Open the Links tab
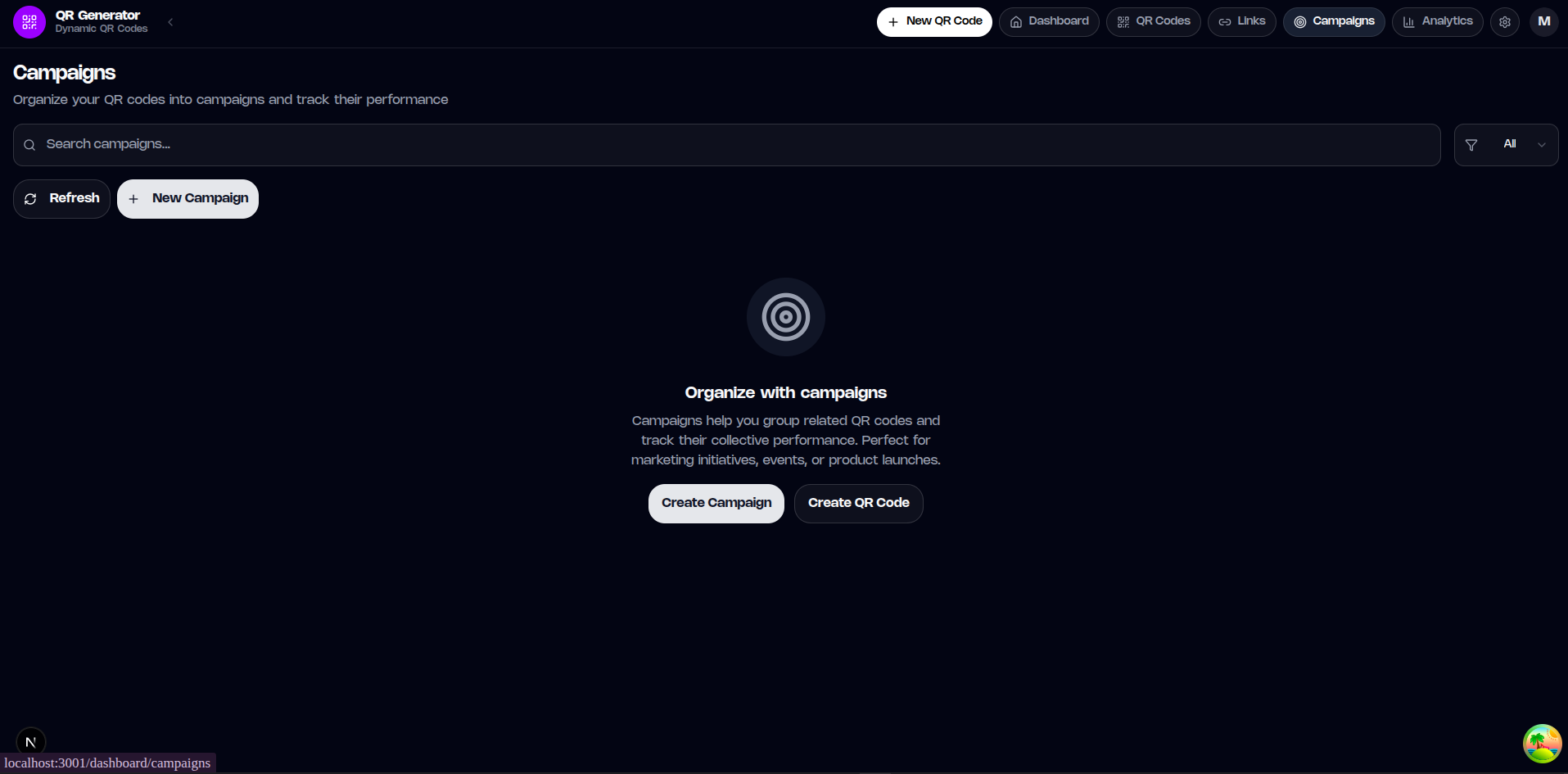Image resolution: width=1568 pixels, height=774 pixels. coord(1241,22)
